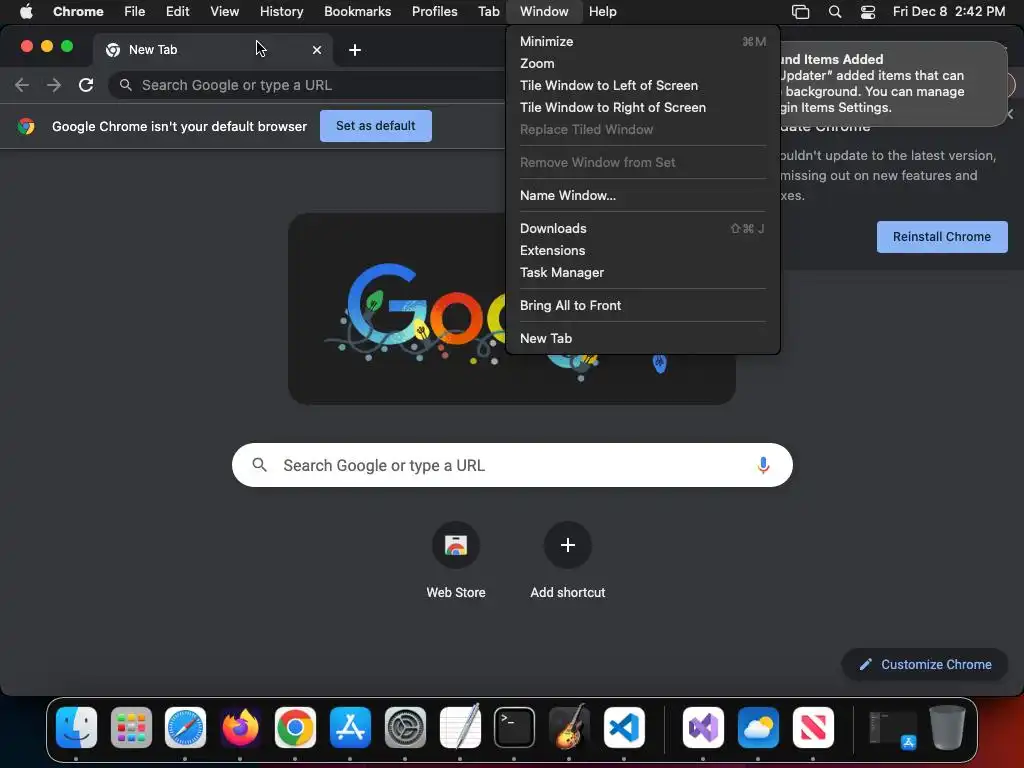Select the New Tab browser tab

[x=212, y=50]
